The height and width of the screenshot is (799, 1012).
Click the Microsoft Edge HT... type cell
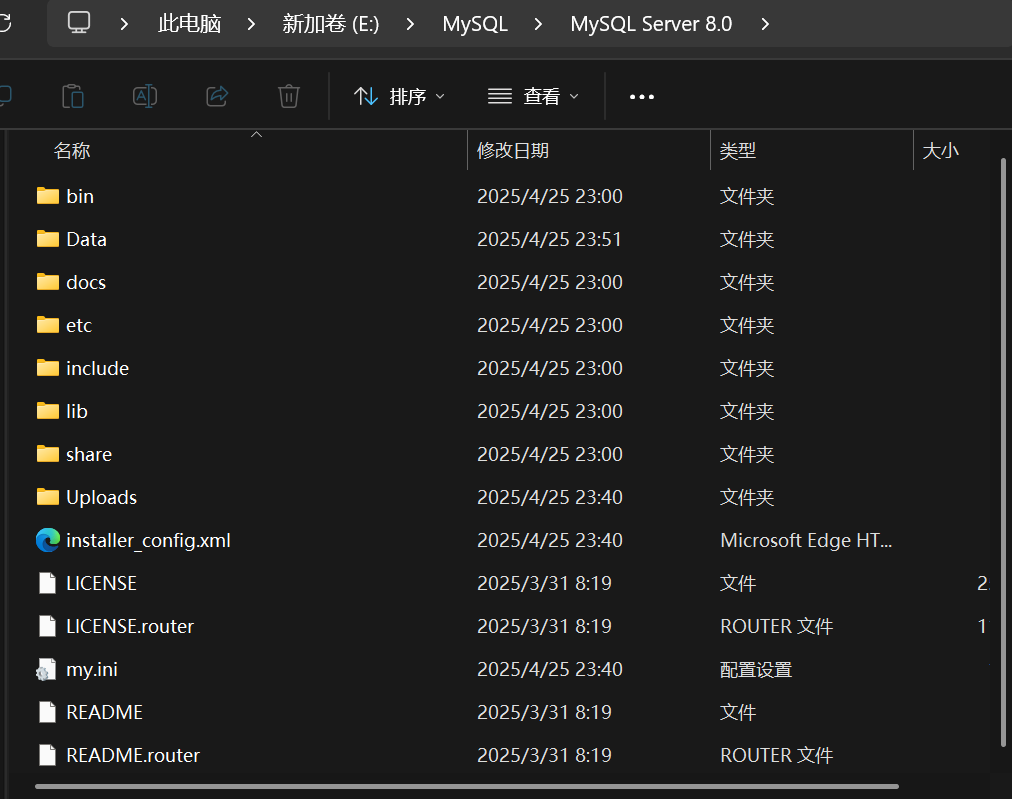[806, 540]
